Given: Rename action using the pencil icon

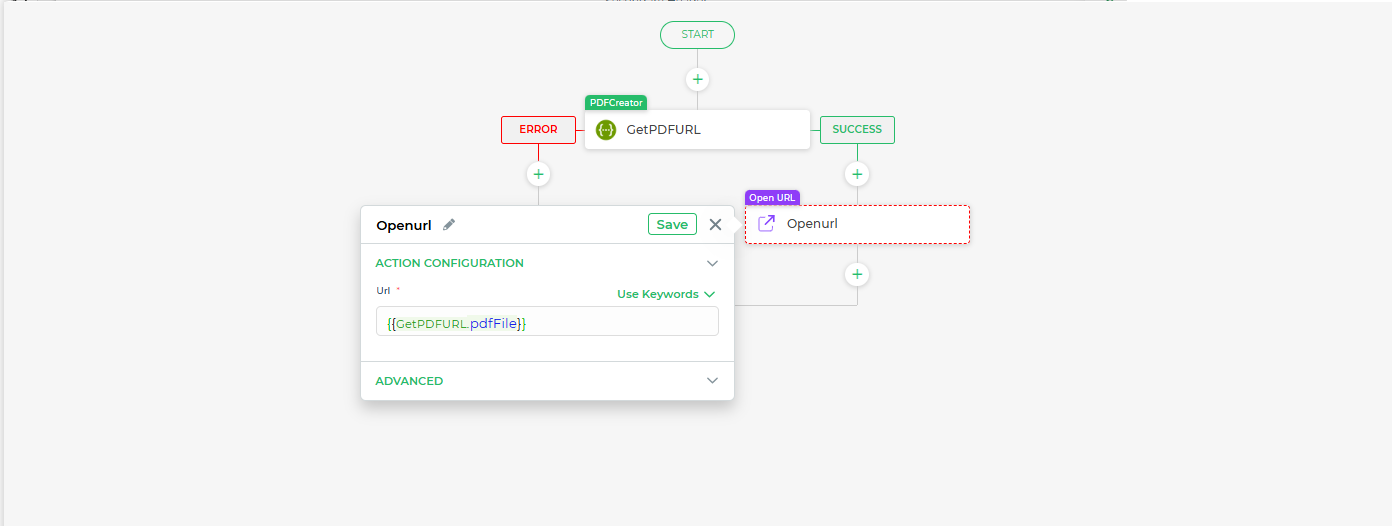Looking at the screenshot, I should click(x=449, y=225).
